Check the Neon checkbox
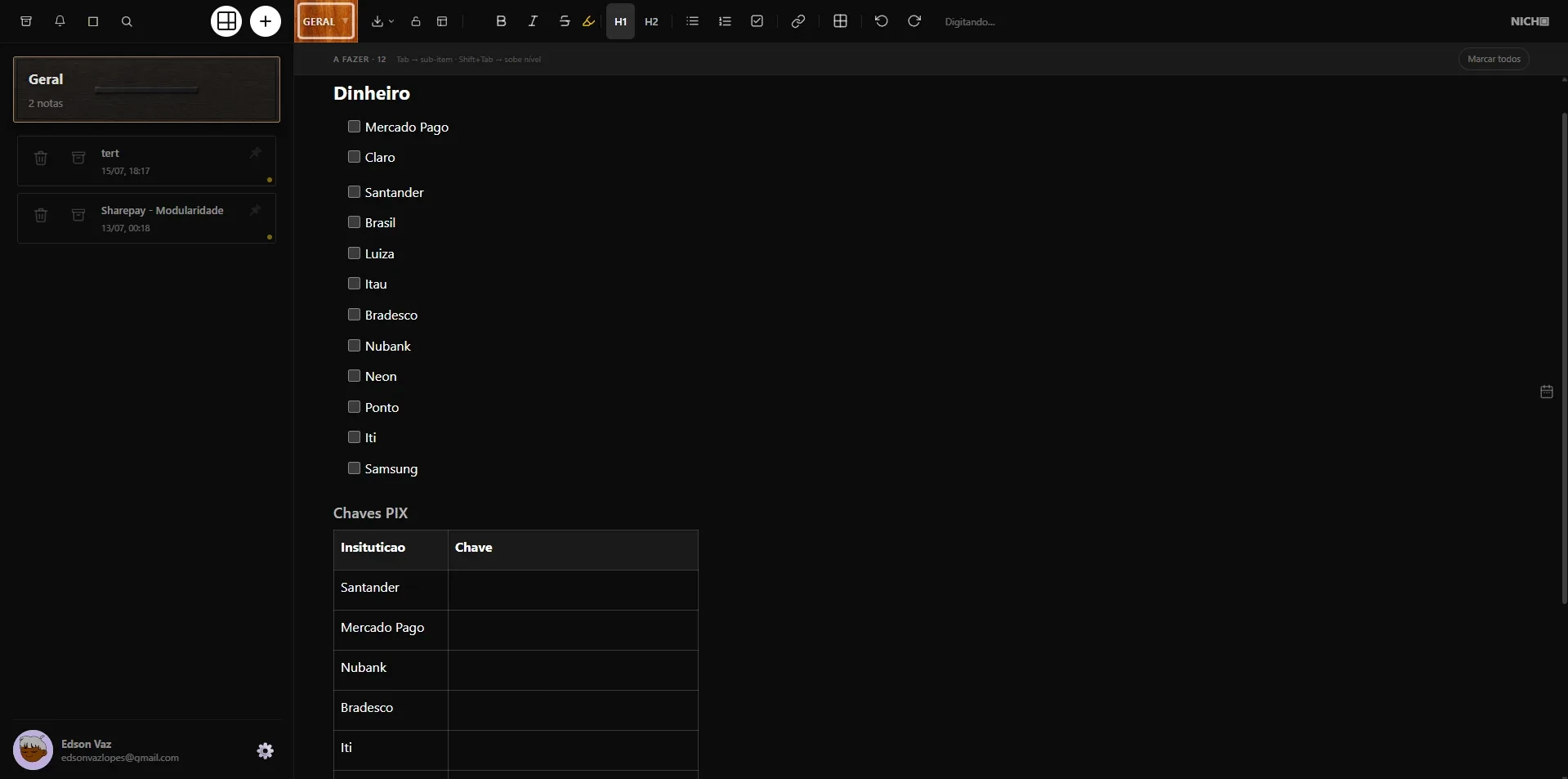The image size is (1568, 779). coord(354,376)
